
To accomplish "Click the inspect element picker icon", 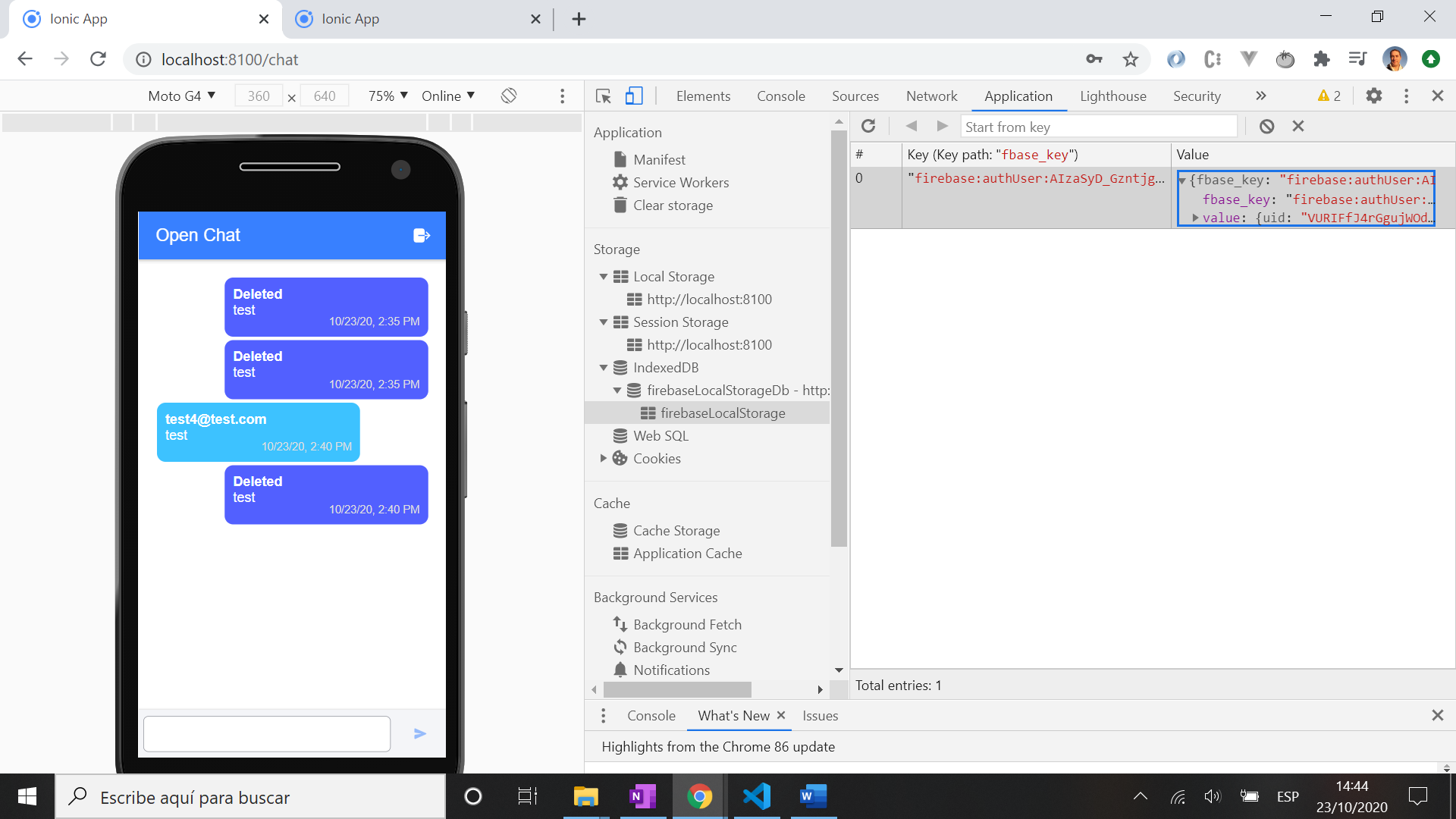I will point(604,96).
